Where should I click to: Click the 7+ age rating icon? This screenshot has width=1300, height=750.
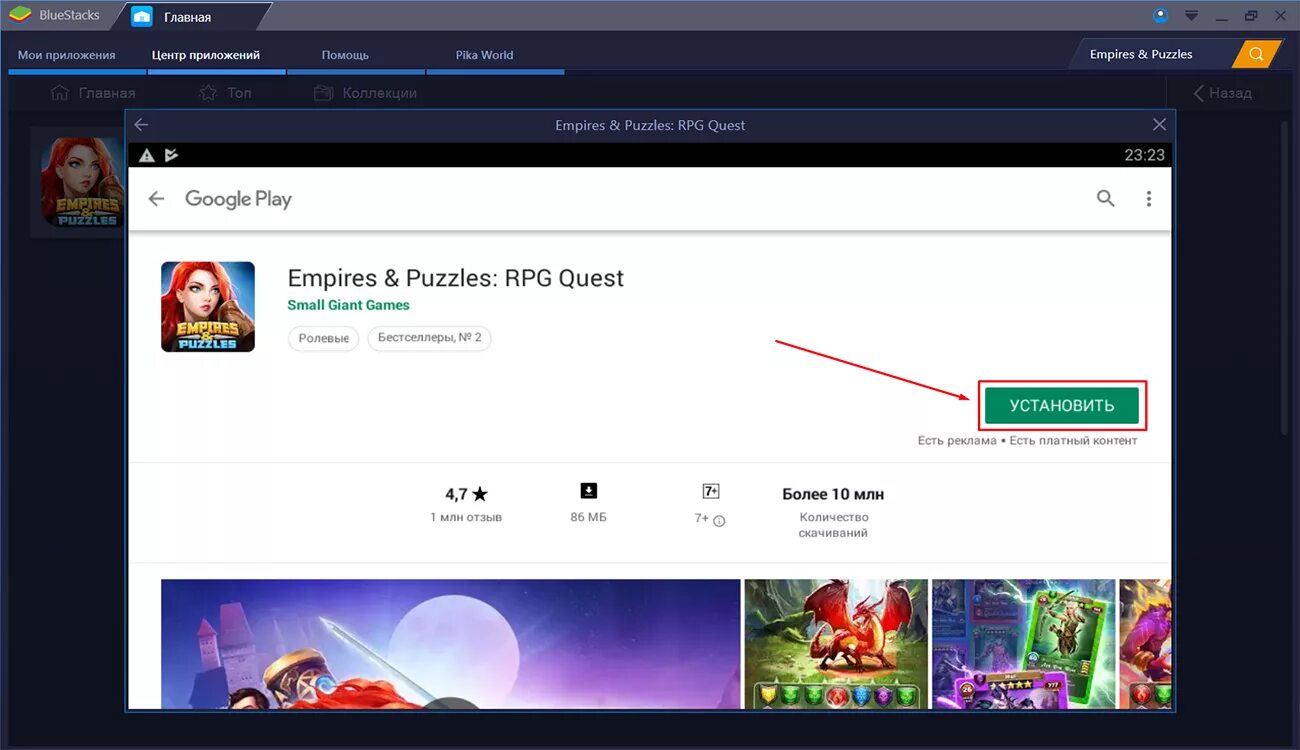[x=711, y=491]
